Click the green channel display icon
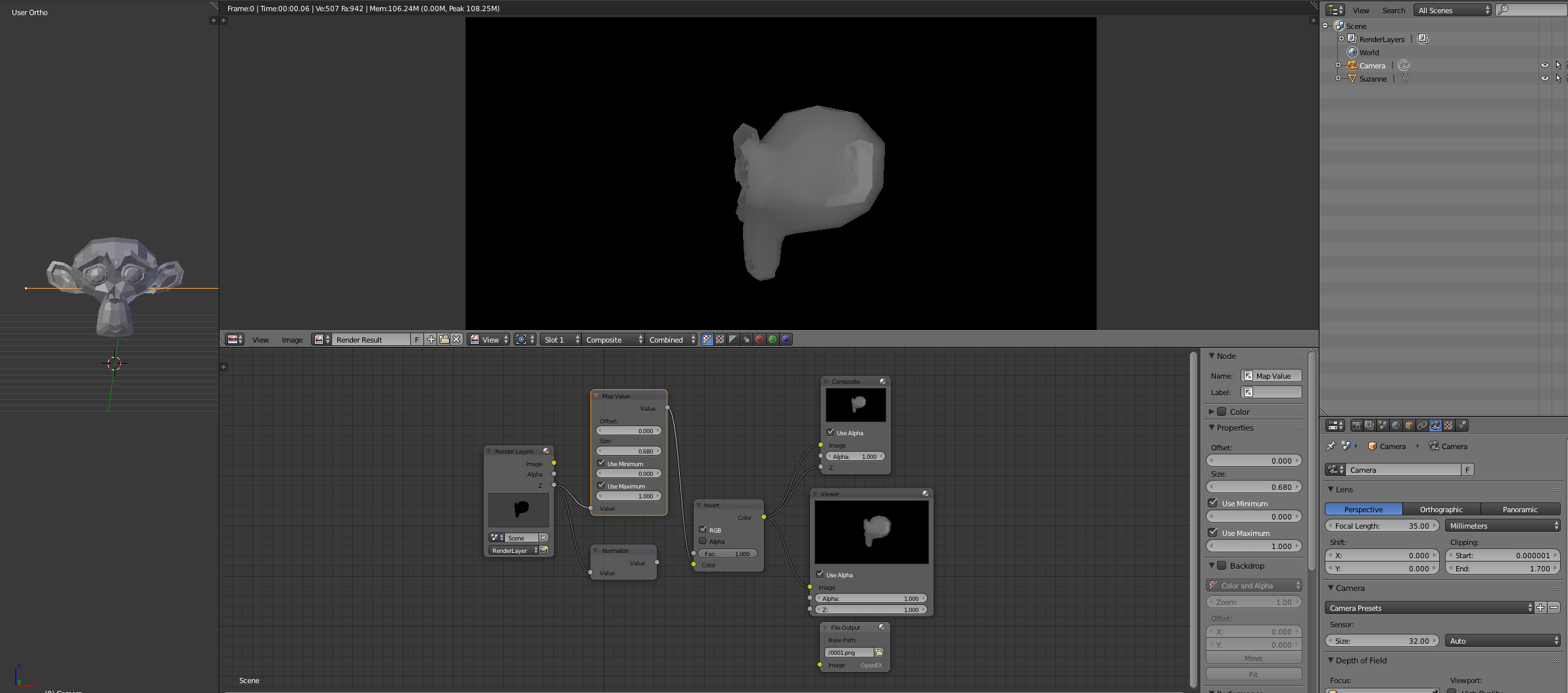Viewport: 1568px width, 693px height. point(772,339)
